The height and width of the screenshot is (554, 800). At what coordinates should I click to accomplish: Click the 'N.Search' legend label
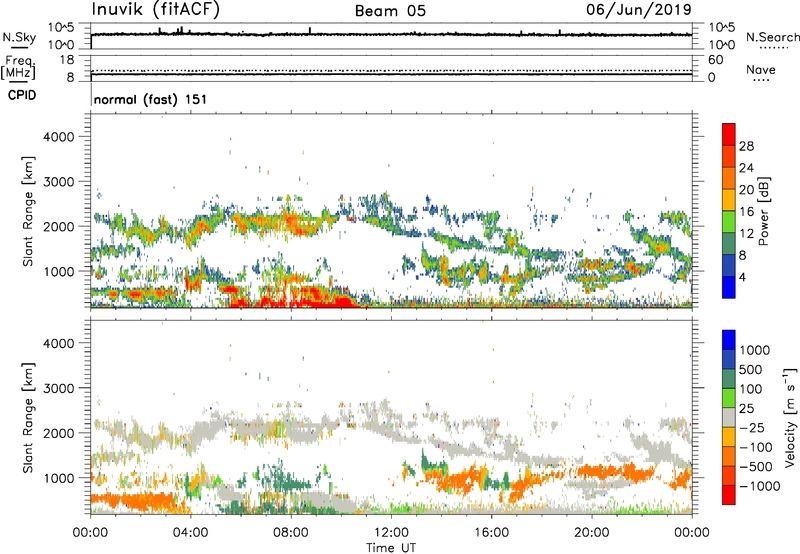(772, 37)
